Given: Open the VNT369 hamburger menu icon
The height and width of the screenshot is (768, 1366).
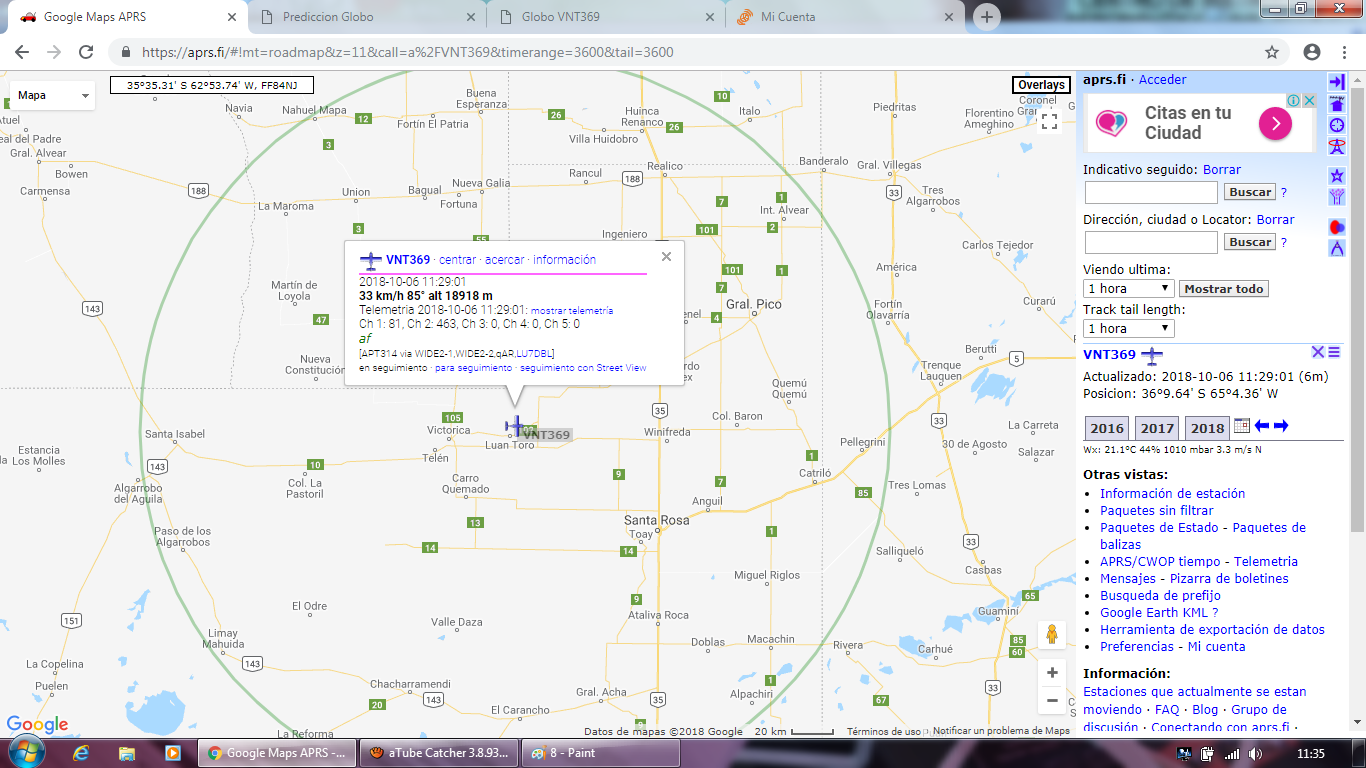Looking at the screenshot, I should pos(1334,352).
